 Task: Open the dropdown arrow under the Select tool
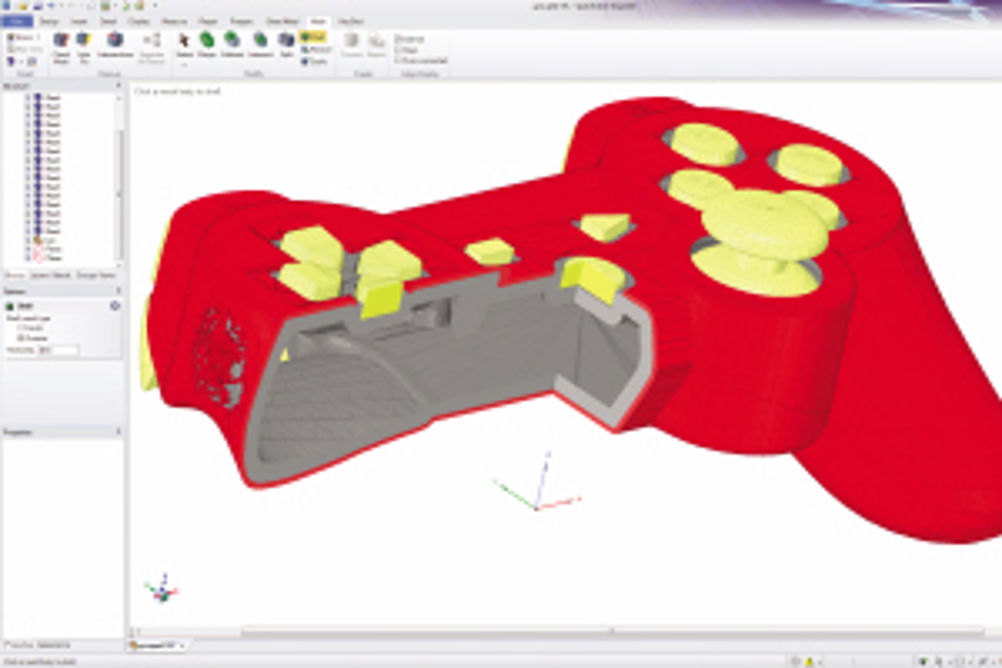click(184, 65)
